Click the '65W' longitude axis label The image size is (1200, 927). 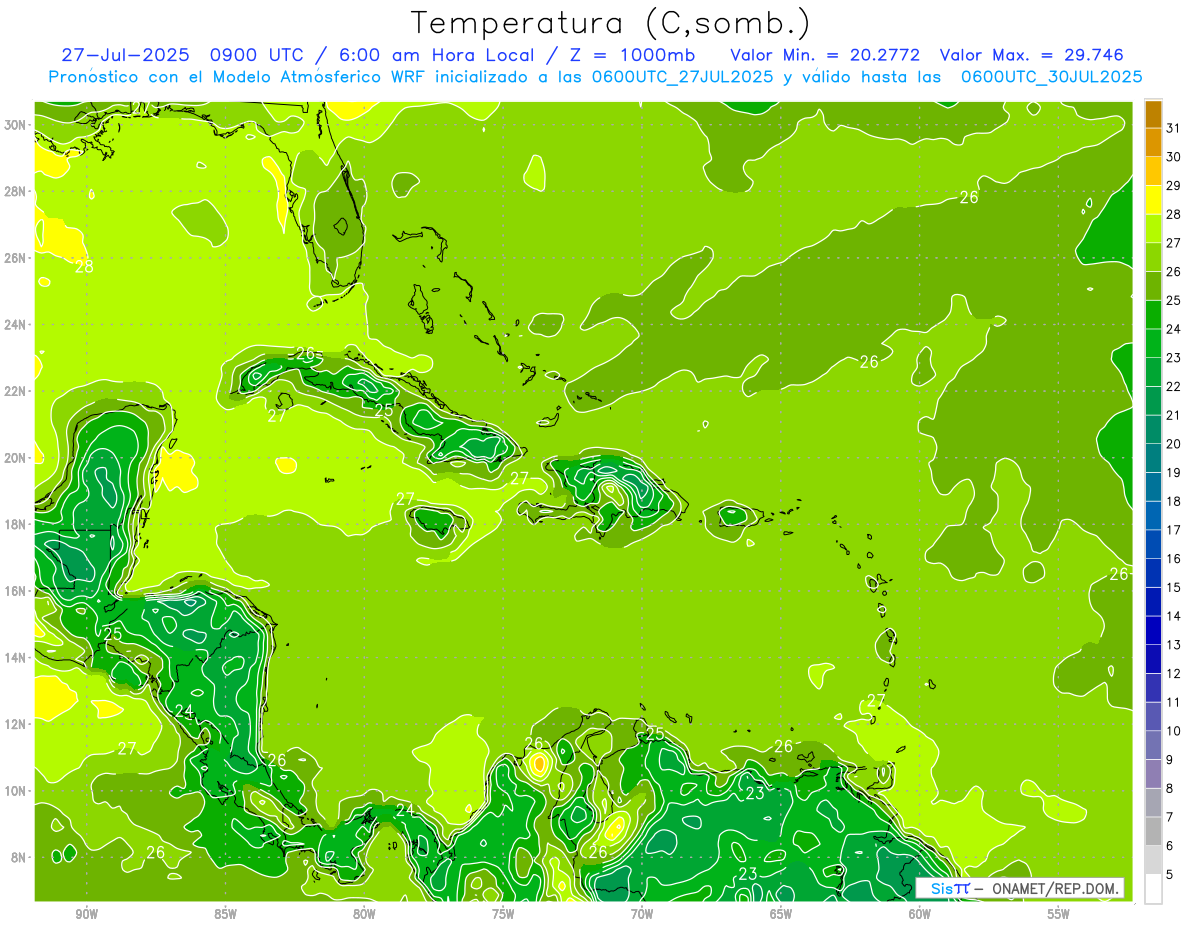coord(781,914)
